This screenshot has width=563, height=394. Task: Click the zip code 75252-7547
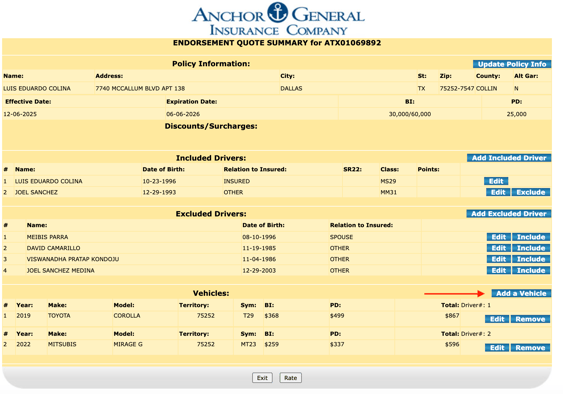pyautogui.click(x=457, y=88)
